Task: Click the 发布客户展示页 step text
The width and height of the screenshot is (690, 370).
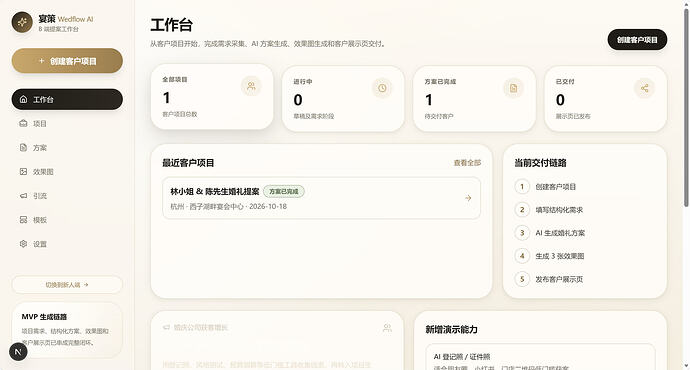Action: pyautogui.click(x=559, y=279)
